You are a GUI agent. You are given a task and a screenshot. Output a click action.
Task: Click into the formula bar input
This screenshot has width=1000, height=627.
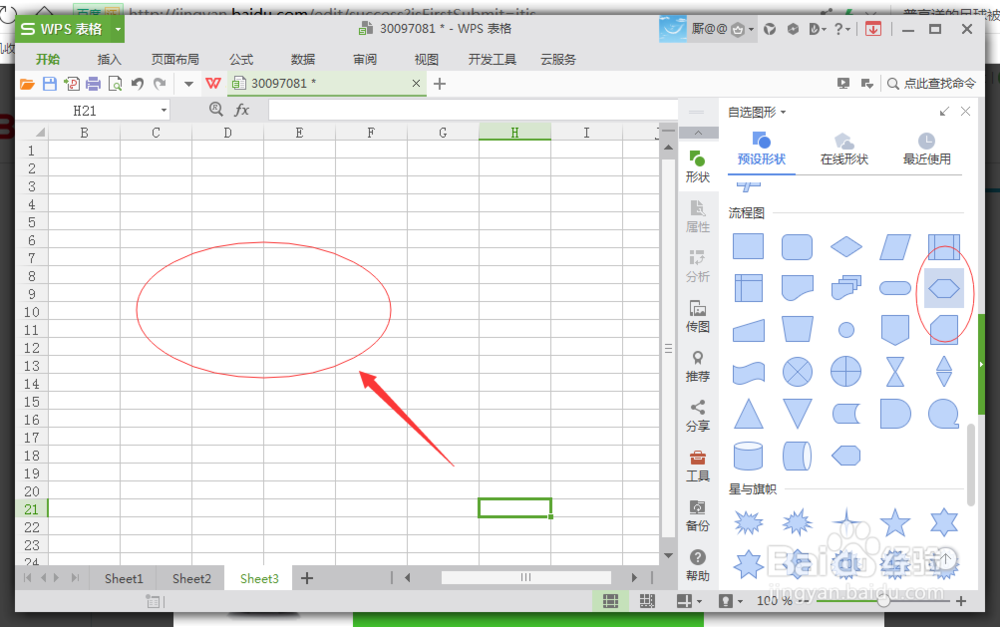tap(472, 110)
